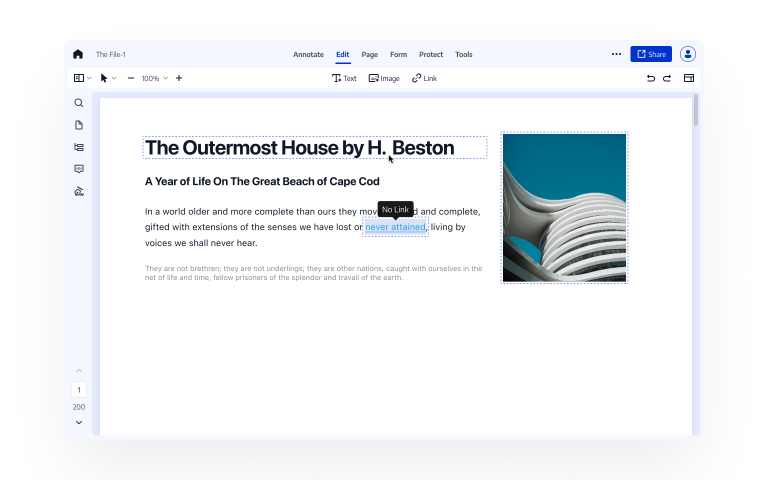Zoom out with the minus icon
768x480 pixels.
131,78
